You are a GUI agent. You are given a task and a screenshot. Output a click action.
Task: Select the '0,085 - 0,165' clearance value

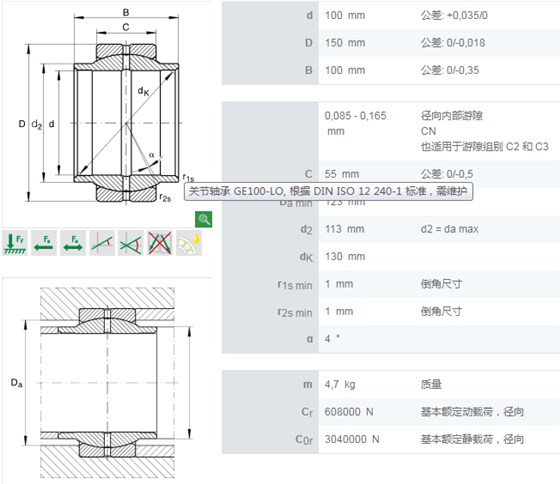[355, 116]
